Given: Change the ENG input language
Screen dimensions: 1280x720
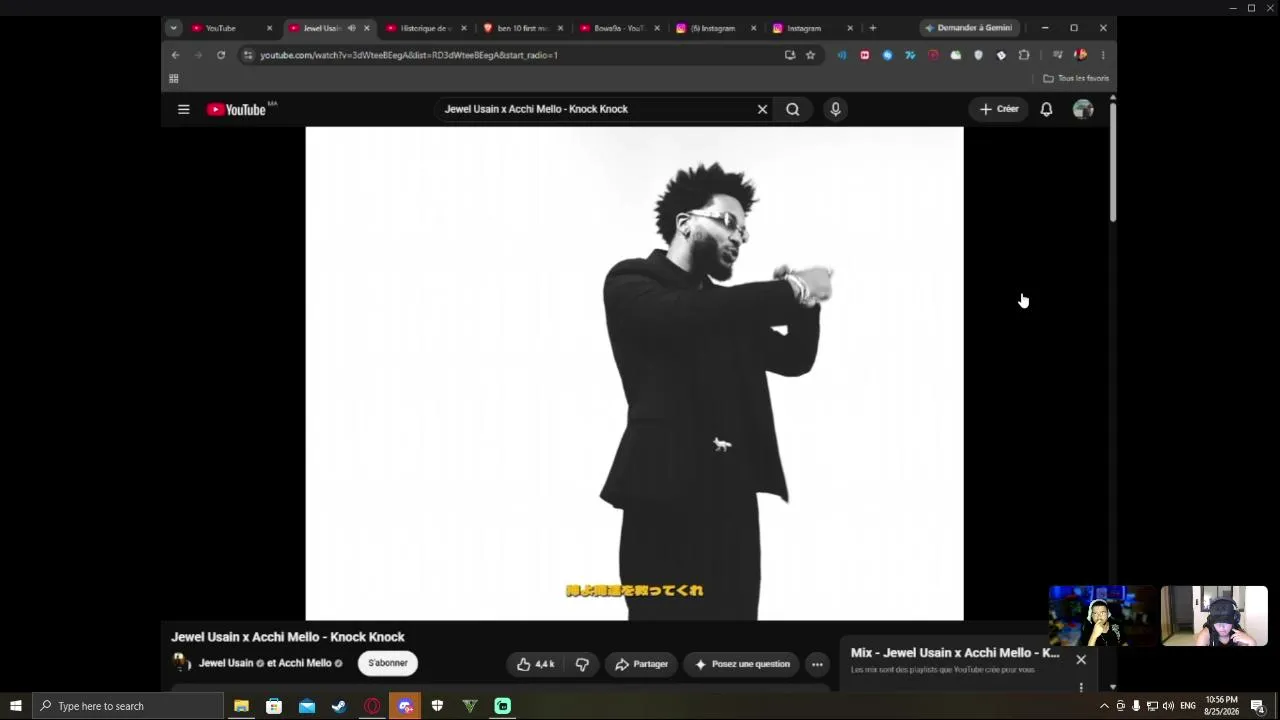Looking at the screenshot, I should coord(1188,706).
